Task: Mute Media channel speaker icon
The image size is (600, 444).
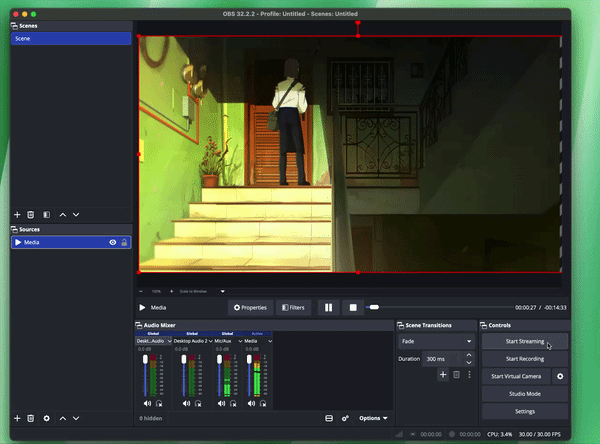Action: tap(251, 403)
